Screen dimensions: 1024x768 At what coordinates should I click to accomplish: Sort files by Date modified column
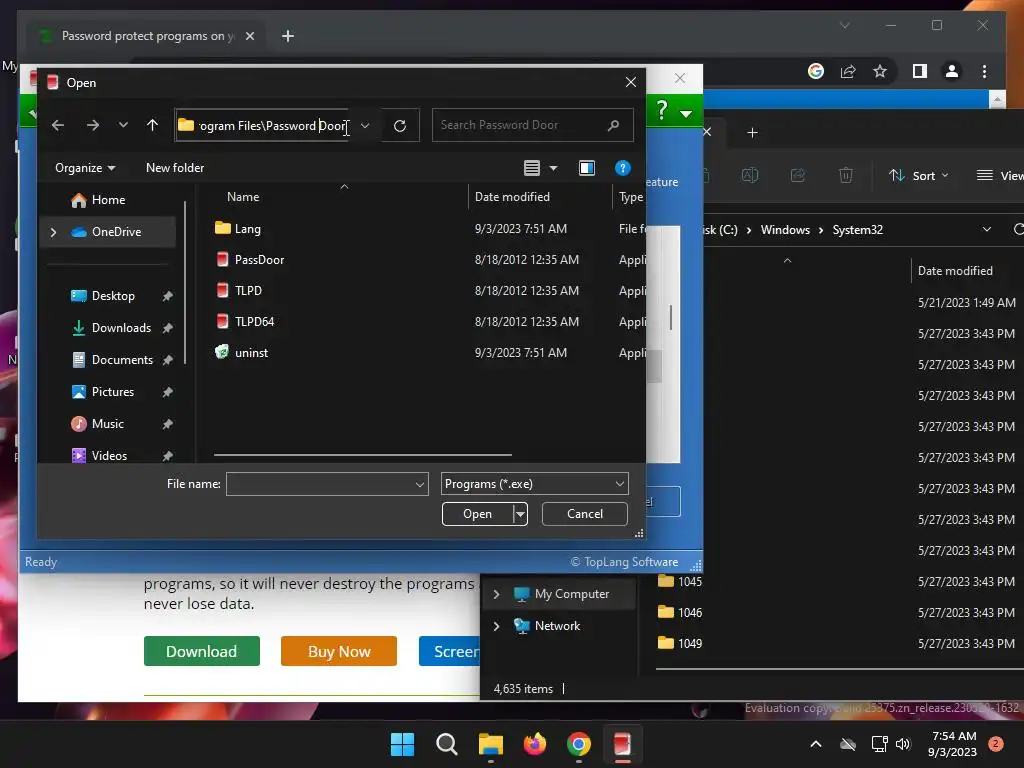(x=512, y=197)
